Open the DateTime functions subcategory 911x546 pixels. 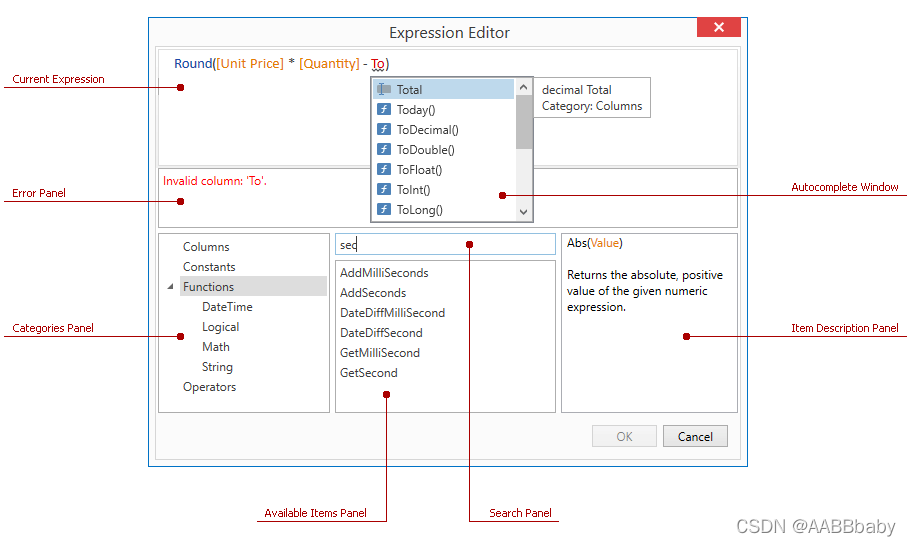click(x=227, y=307)
